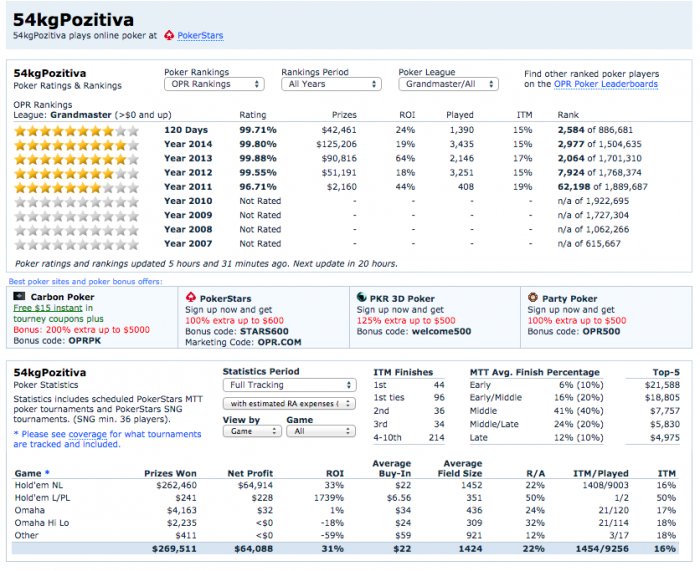Click the total ITM/Played 1454/9256 cell
The width and height of the screenshot is (700, 571).
602,549
